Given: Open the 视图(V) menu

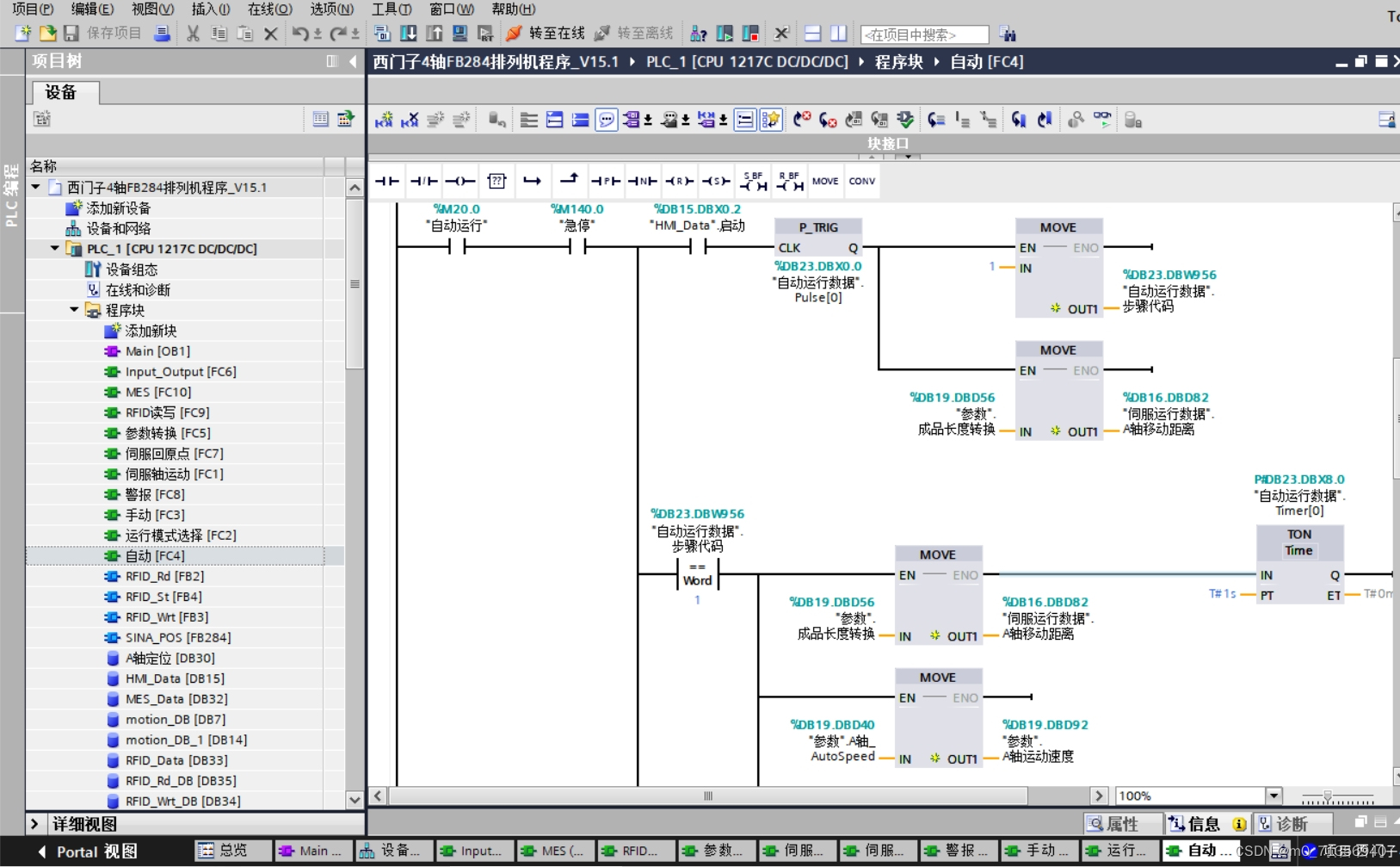Looking at the screenshot, I should pyautogui.click(x=152, y=9).
